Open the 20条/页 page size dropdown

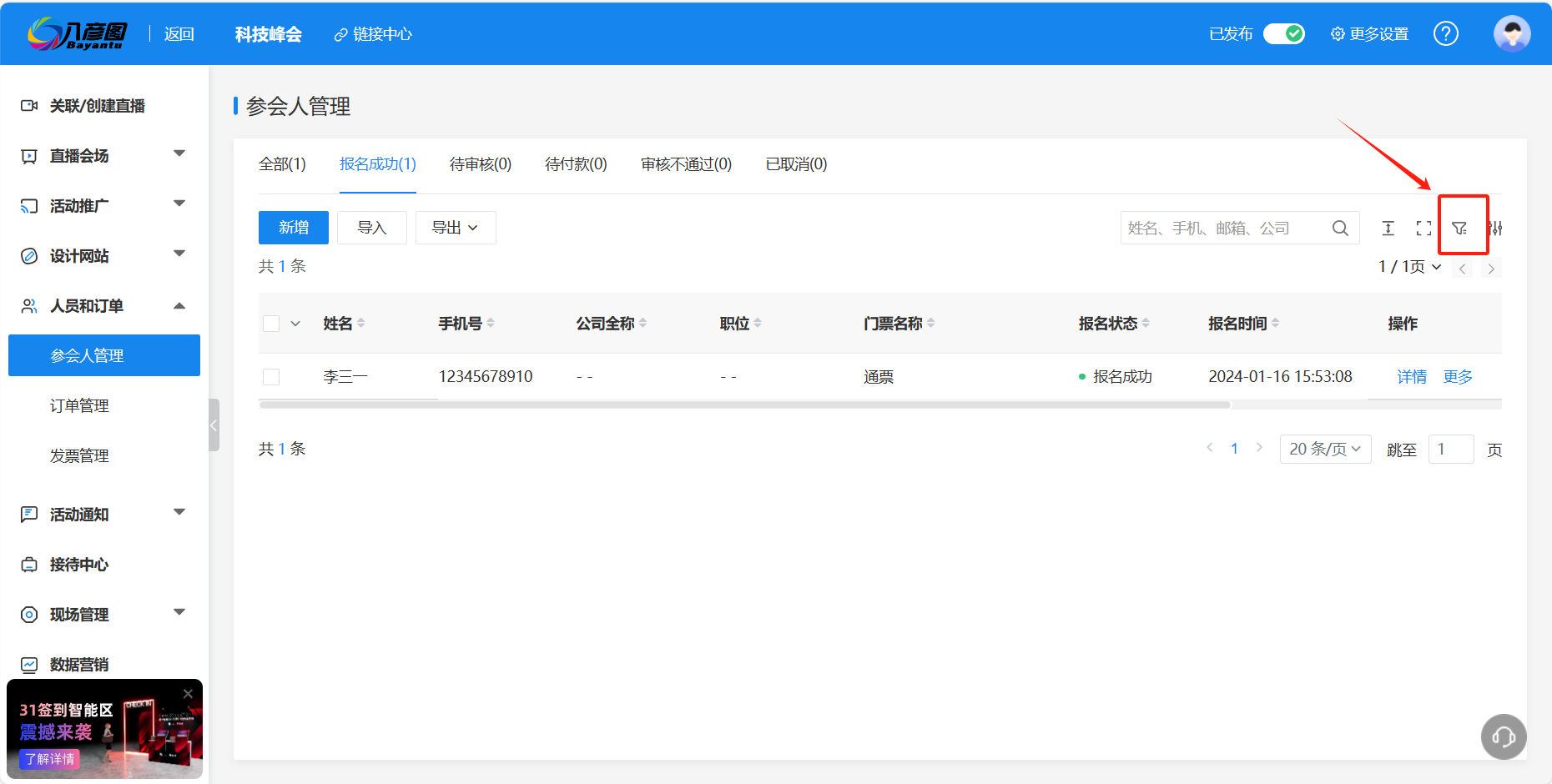[1325, 448]
